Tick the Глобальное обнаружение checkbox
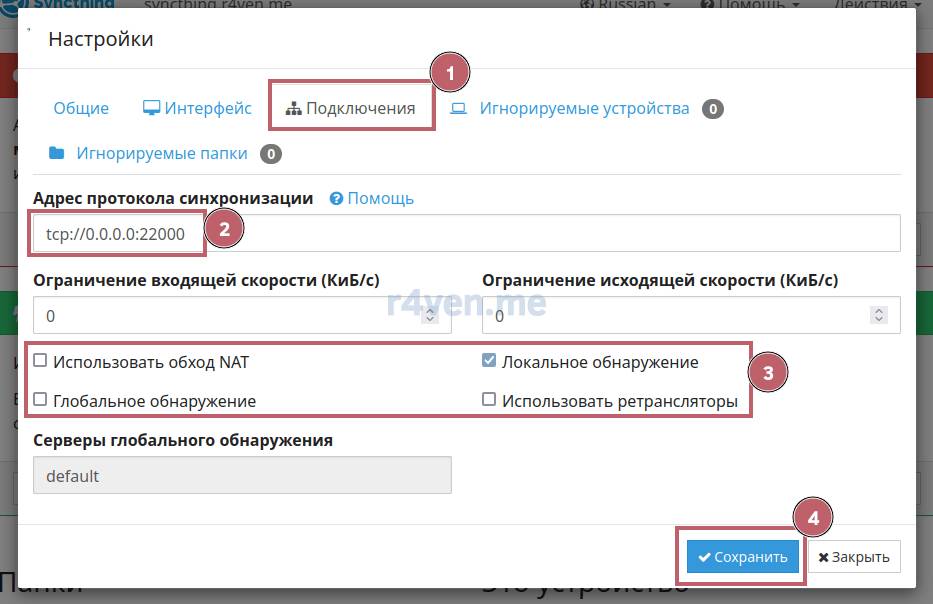 (40, 400)
